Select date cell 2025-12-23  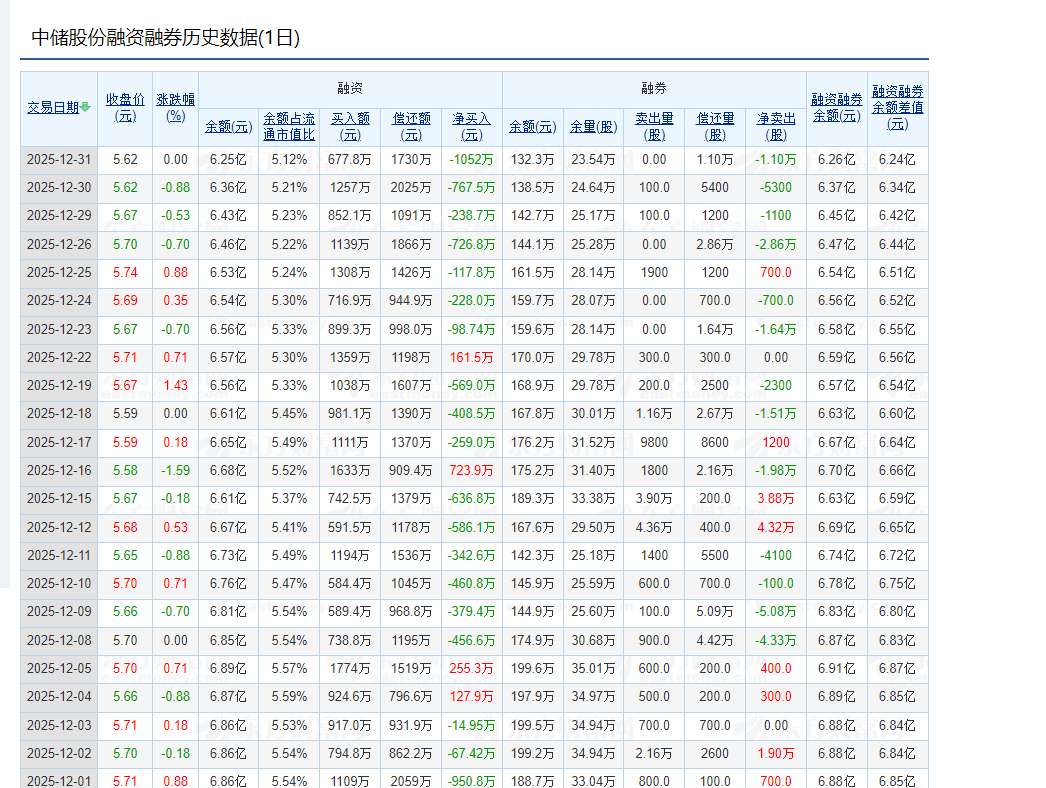(x=59, y=329)
